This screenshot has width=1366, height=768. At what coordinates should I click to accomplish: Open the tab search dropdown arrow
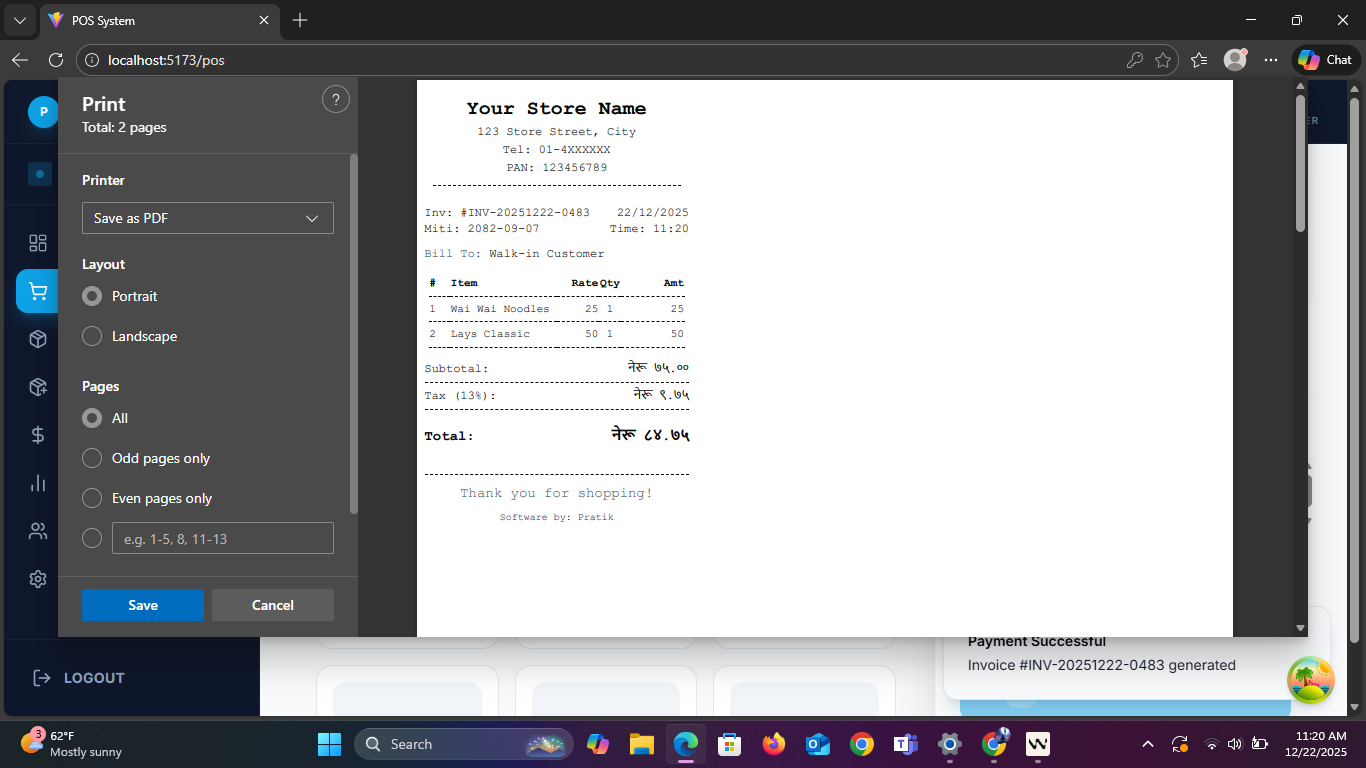tap(20, 20)
